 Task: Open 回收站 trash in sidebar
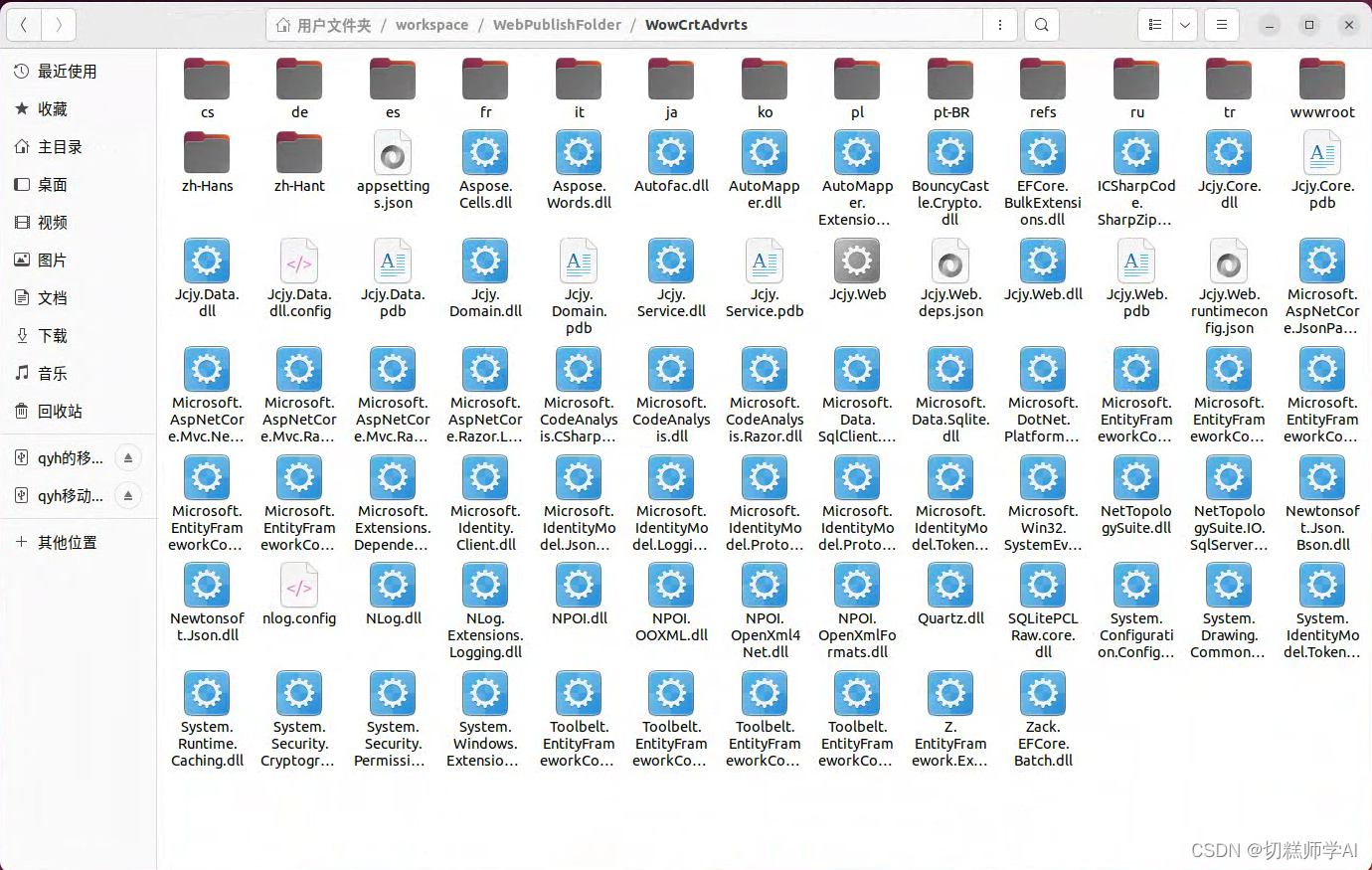78,412
